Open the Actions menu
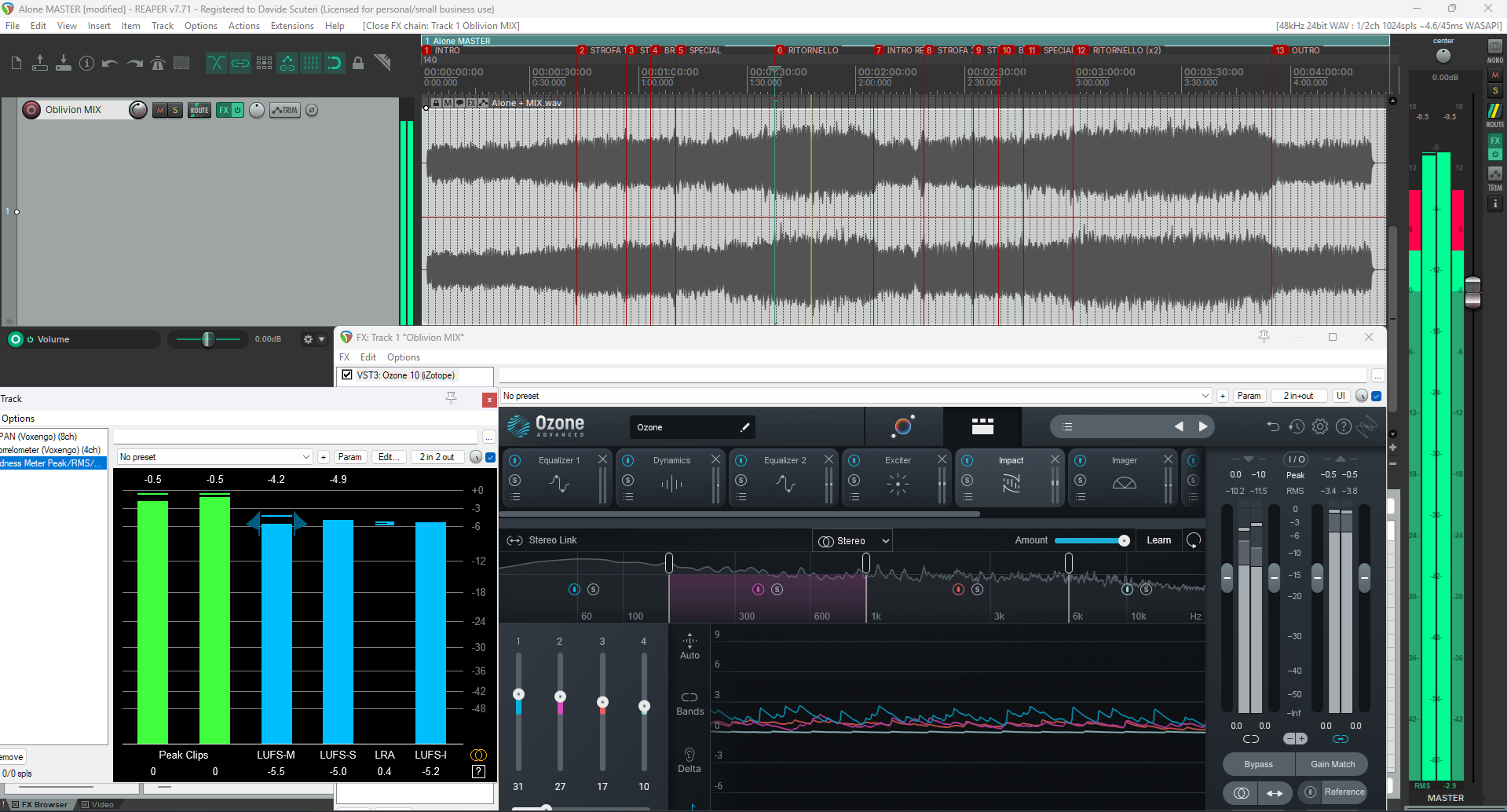 pyautogui.click(x=243, y=26)
